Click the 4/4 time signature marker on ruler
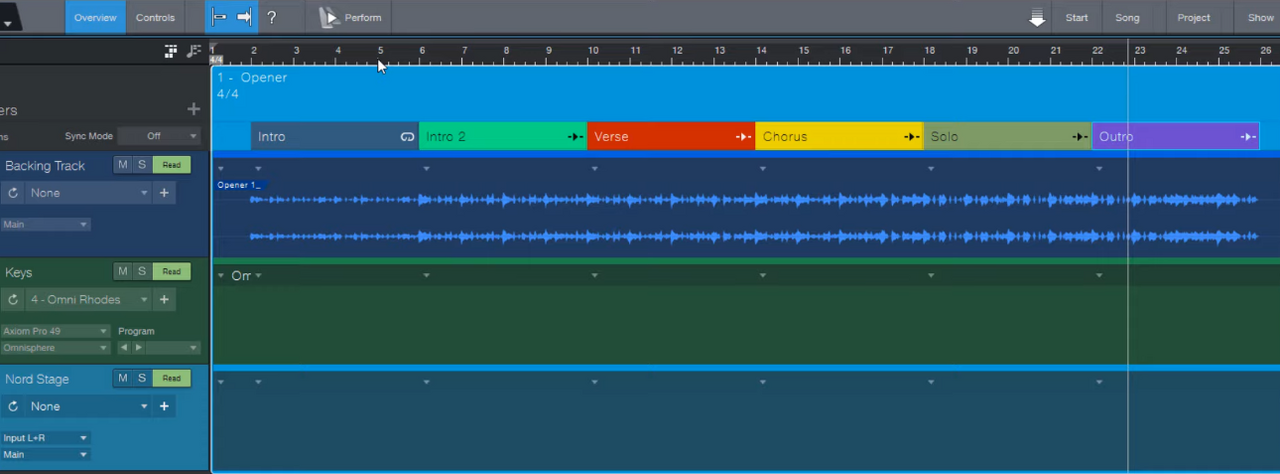 click(x=216, y=60)
